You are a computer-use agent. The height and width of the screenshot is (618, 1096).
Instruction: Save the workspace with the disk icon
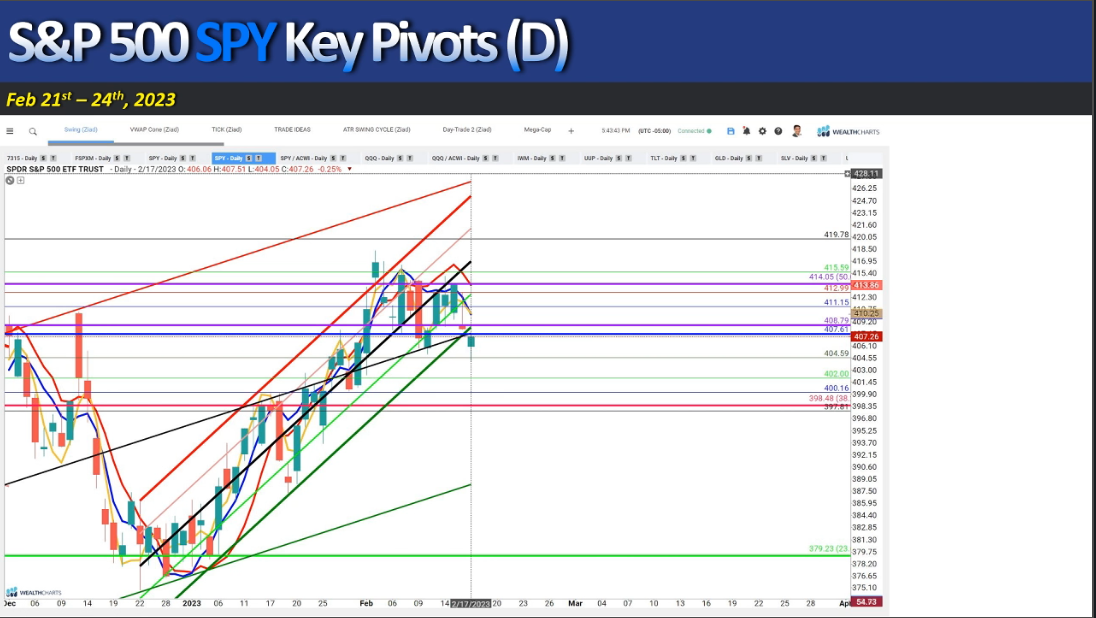point(730,131)
